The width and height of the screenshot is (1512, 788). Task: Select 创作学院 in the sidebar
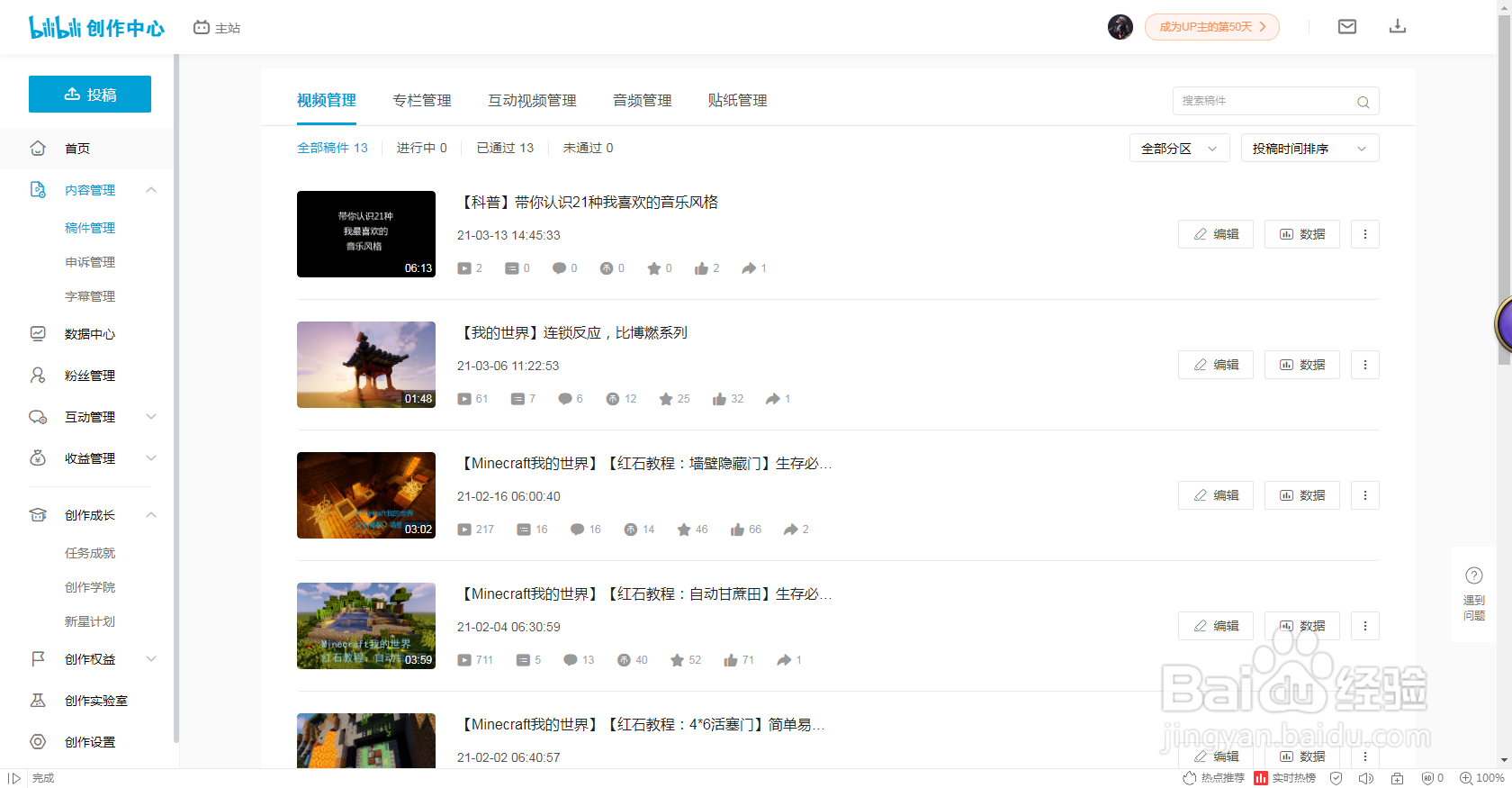[x=90, y=587]
